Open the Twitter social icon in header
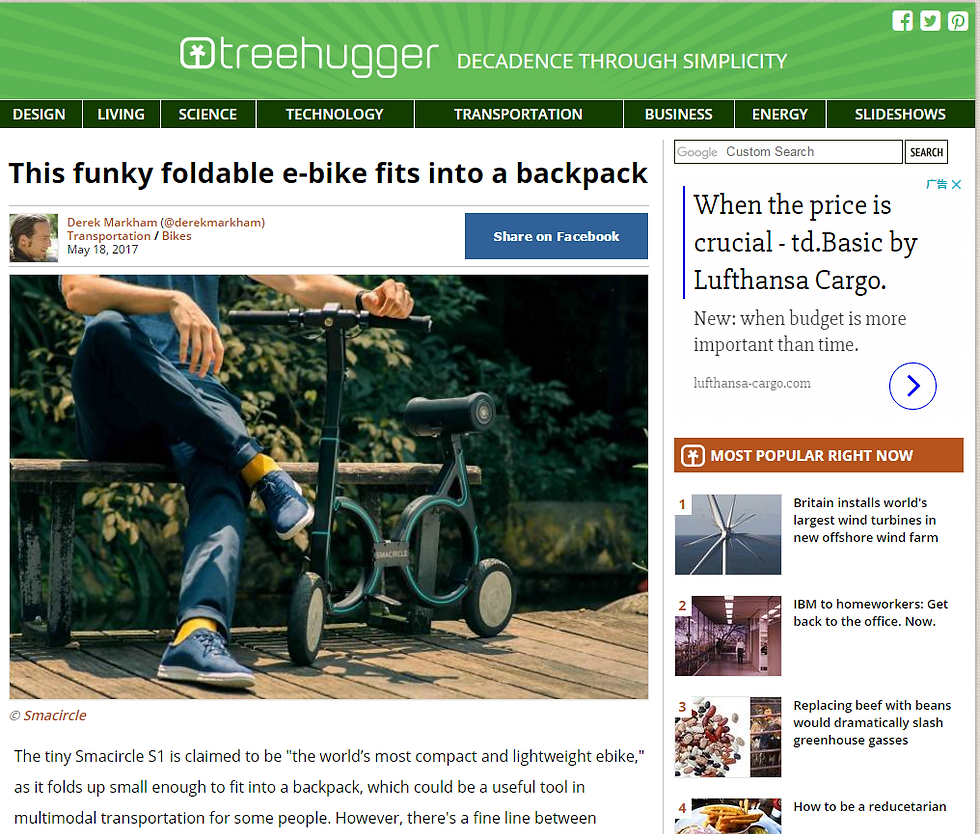980x834 pixels. pos(930,21)
